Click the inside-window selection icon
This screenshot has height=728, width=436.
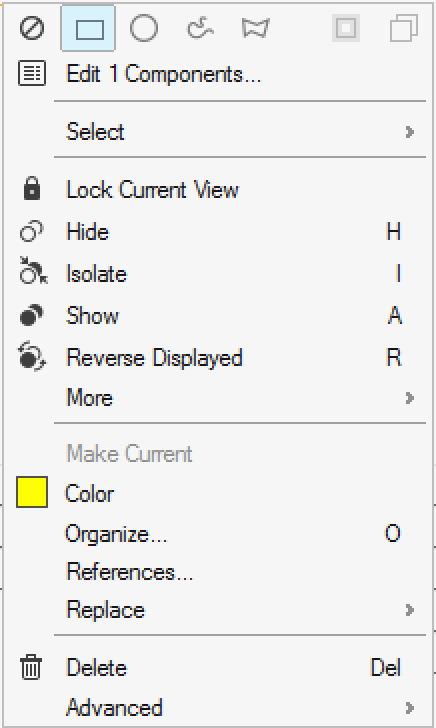[x=346, y=28]
